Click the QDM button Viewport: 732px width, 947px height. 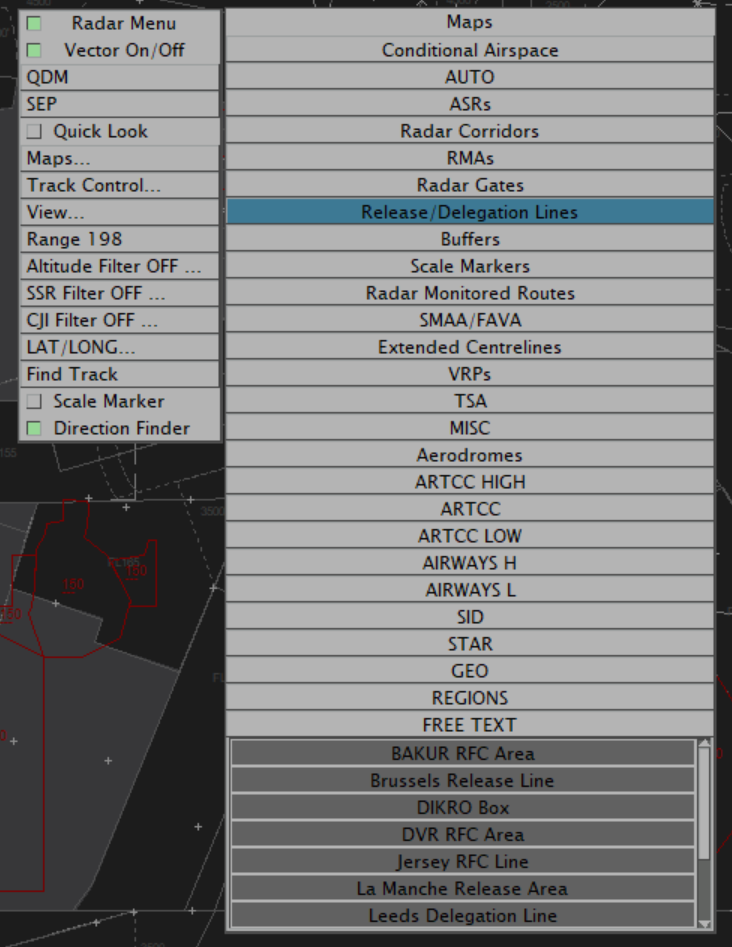(x=119, y=77)
